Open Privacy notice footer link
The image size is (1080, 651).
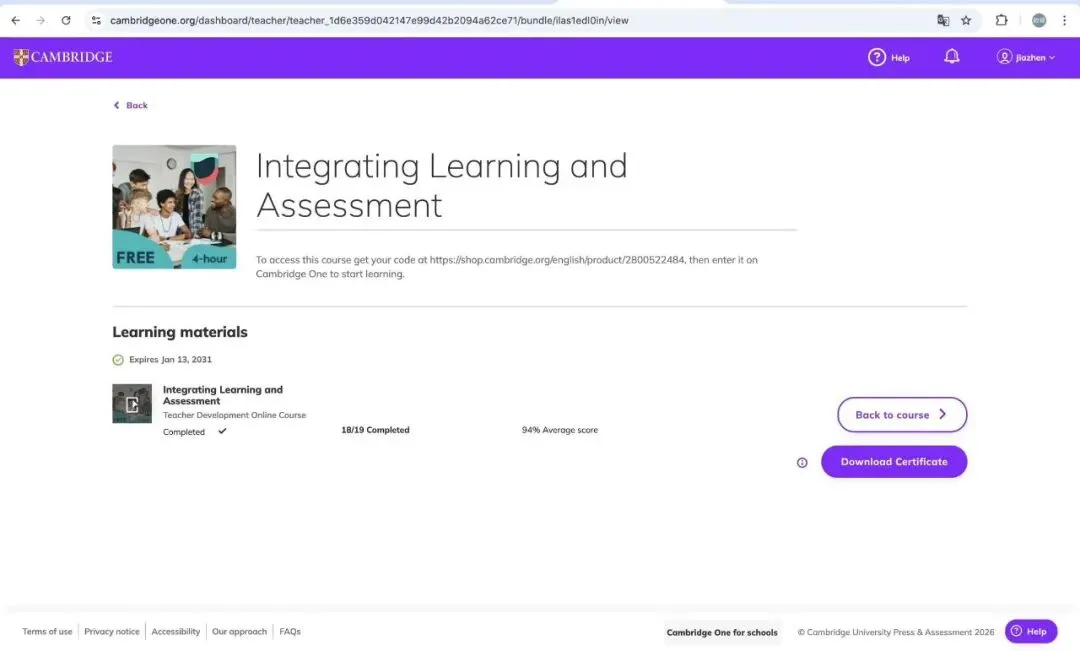click(112, 632)
